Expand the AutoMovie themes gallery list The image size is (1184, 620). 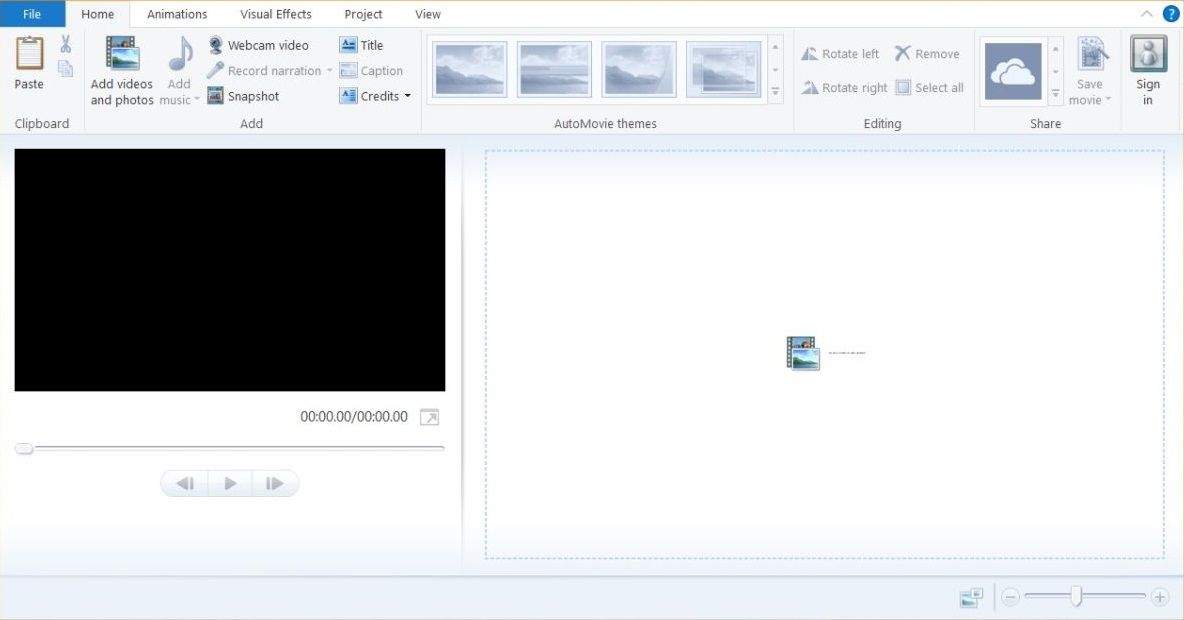[x=775, y=93]
